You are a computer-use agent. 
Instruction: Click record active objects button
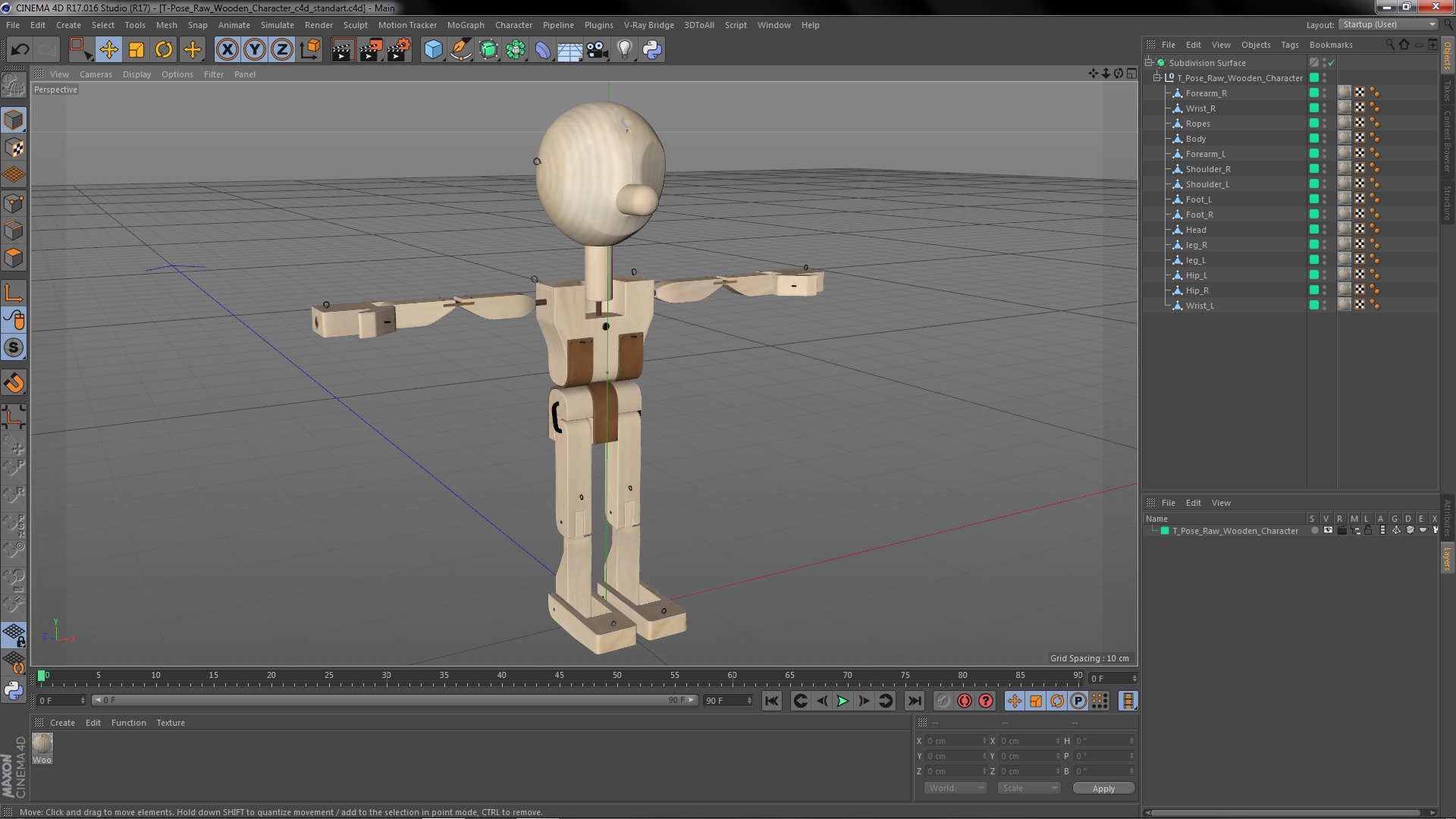tap(943, 701)
